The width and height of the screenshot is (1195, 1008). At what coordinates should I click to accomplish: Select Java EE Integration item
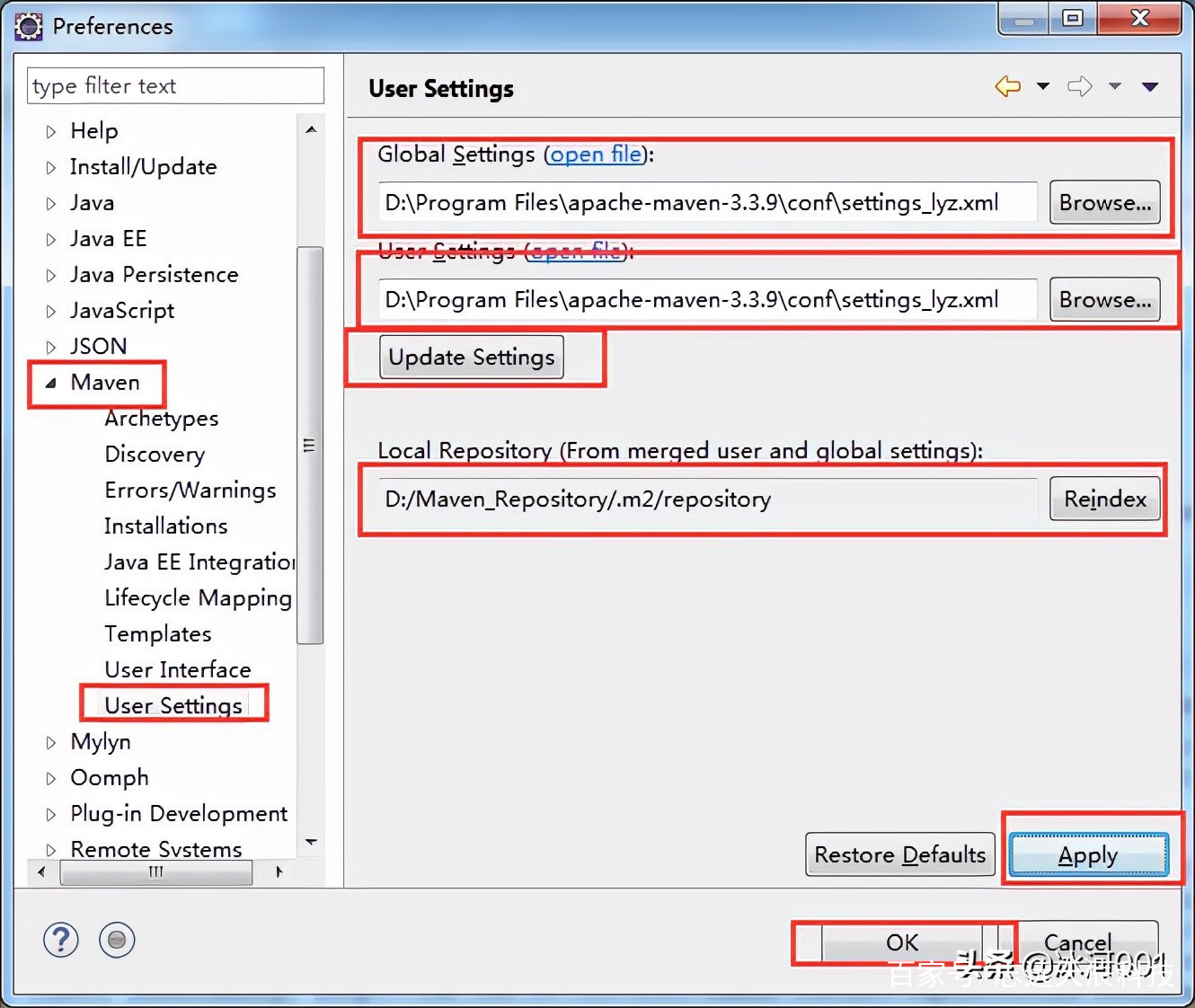[199, 562]
